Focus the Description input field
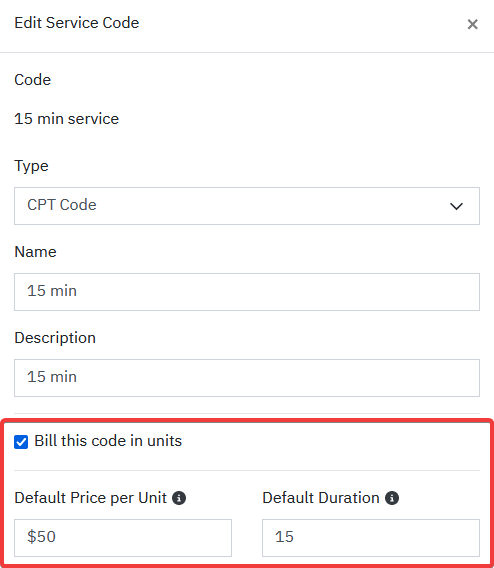This screenshot has width=494, height=568. tap(247, 378)
